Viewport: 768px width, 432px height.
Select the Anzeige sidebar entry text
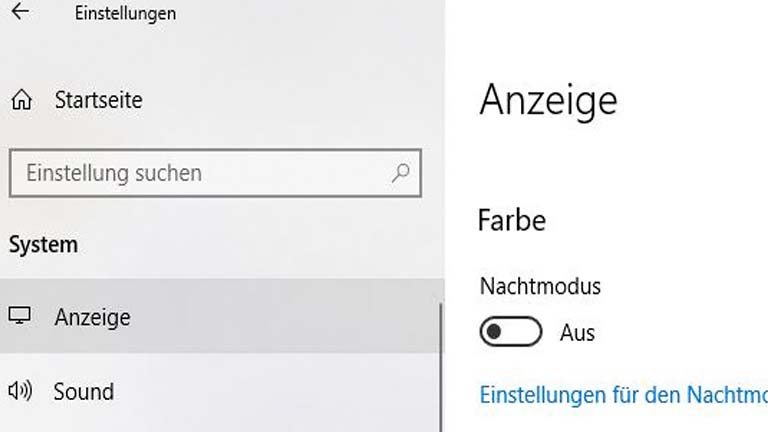coord(92,318)
